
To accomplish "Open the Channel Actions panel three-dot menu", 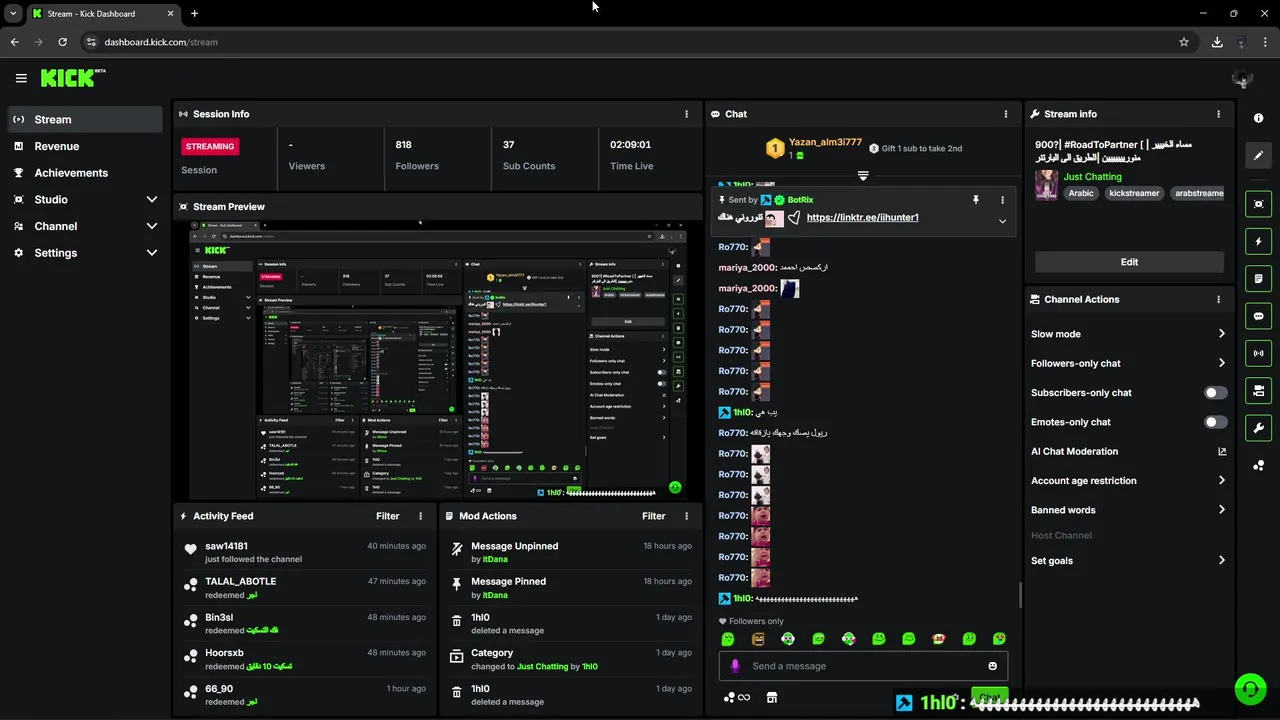I will (x=1218, y=299).
